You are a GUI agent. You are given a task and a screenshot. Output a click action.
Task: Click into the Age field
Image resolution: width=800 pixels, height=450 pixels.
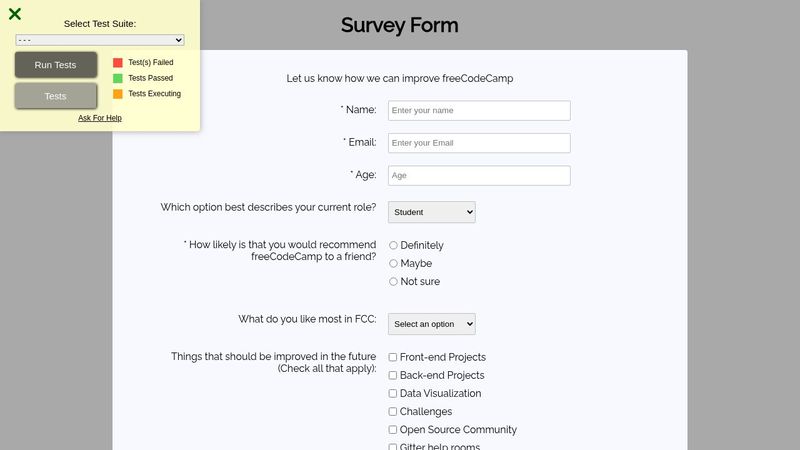(x=479, y=175)
